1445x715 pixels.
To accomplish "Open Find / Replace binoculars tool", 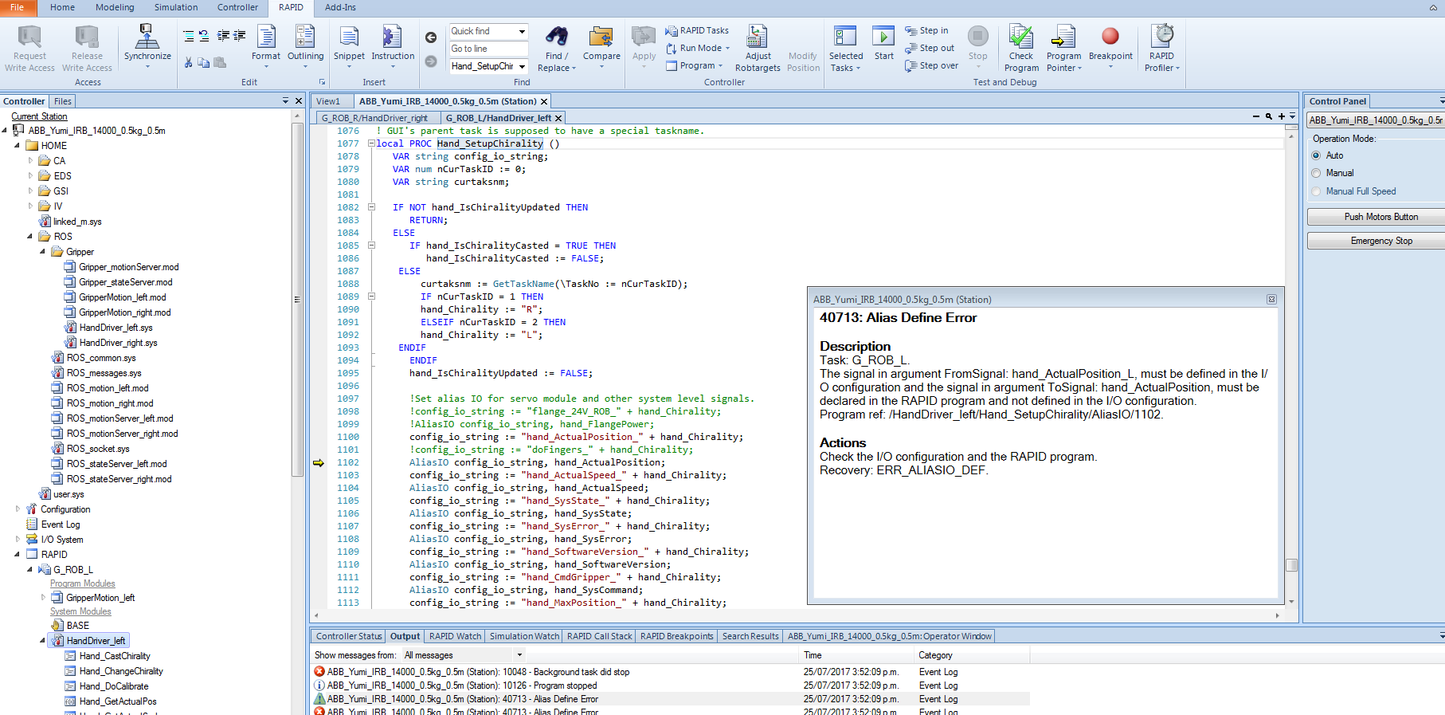I will (556, 48).
